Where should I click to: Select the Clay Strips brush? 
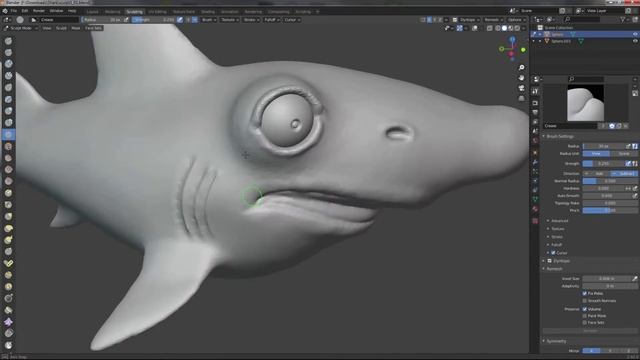pos(8,76)
